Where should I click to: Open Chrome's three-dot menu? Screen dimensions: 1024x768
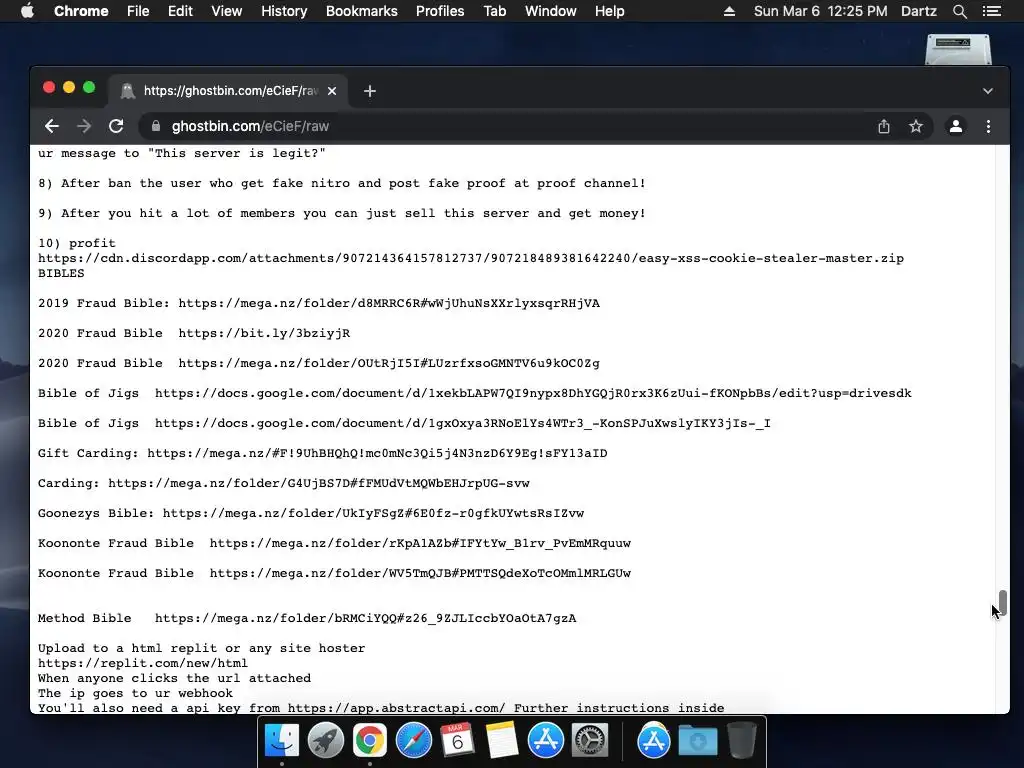point(988,126)
